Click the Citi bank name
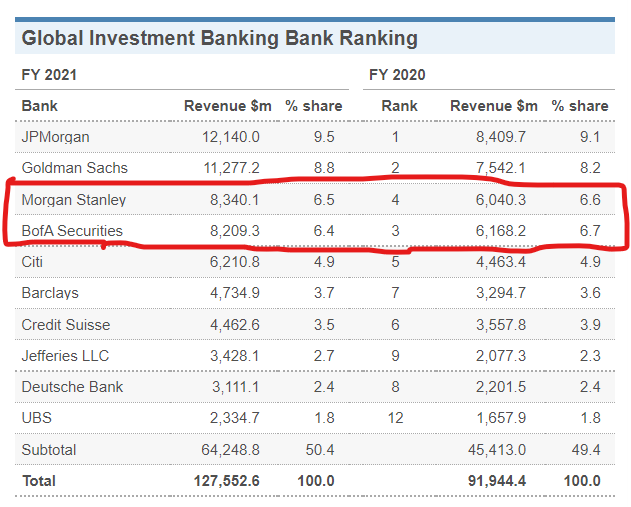Screen dimensions: 631x507 (34, 262)
